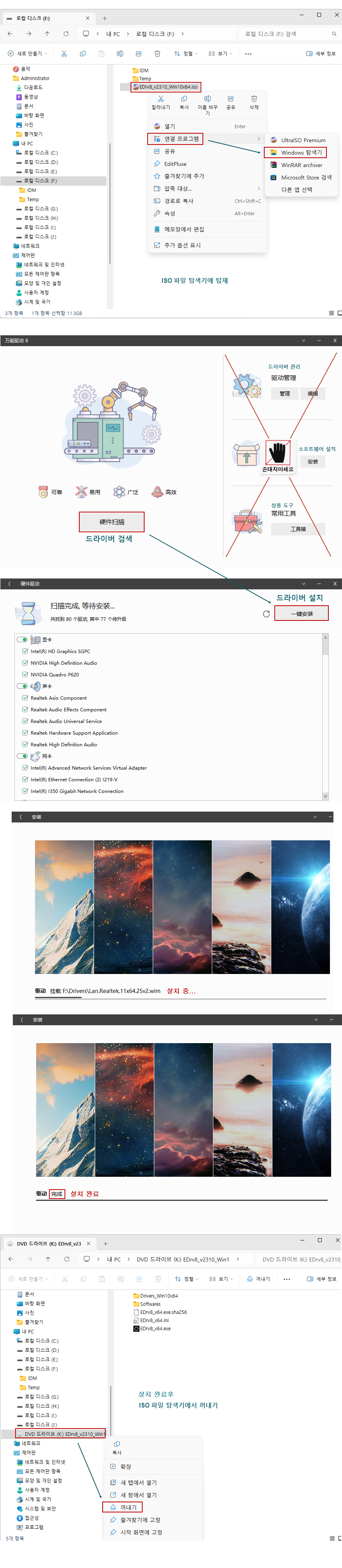This screenshot has width=342, height=1568.
Task: Toggle the 声卡 category switch
Action: (23, 686)
